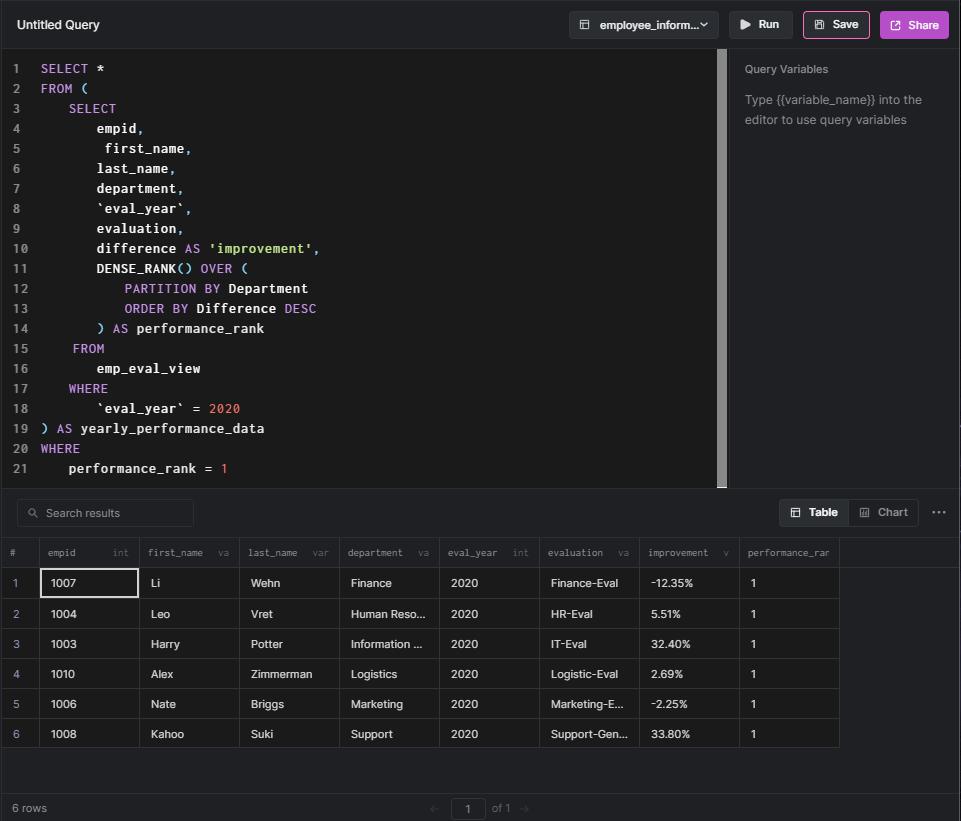The width and height of the screenshot is (961, 821).
Task: Select the empid cell 1007
Action: 89,583
